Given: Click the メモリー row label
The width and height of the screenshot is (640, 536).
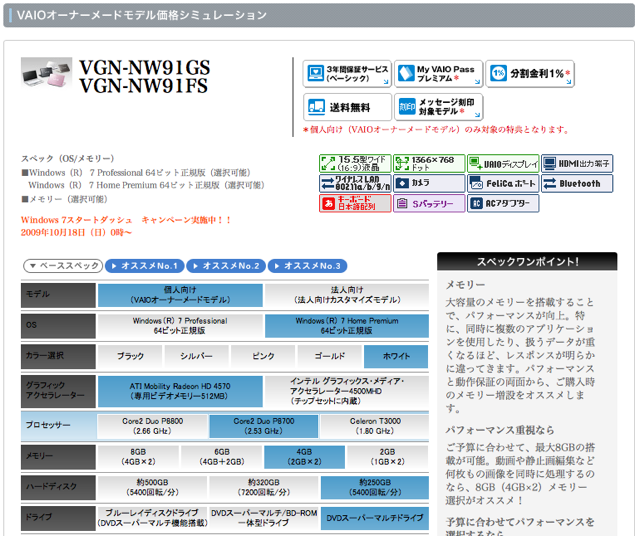Looking at the screenshot, I should (x=58, y=457).
